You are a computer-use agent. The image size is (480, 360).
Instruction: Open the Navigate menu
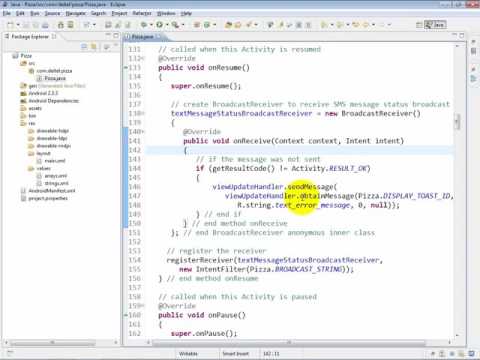76,13
